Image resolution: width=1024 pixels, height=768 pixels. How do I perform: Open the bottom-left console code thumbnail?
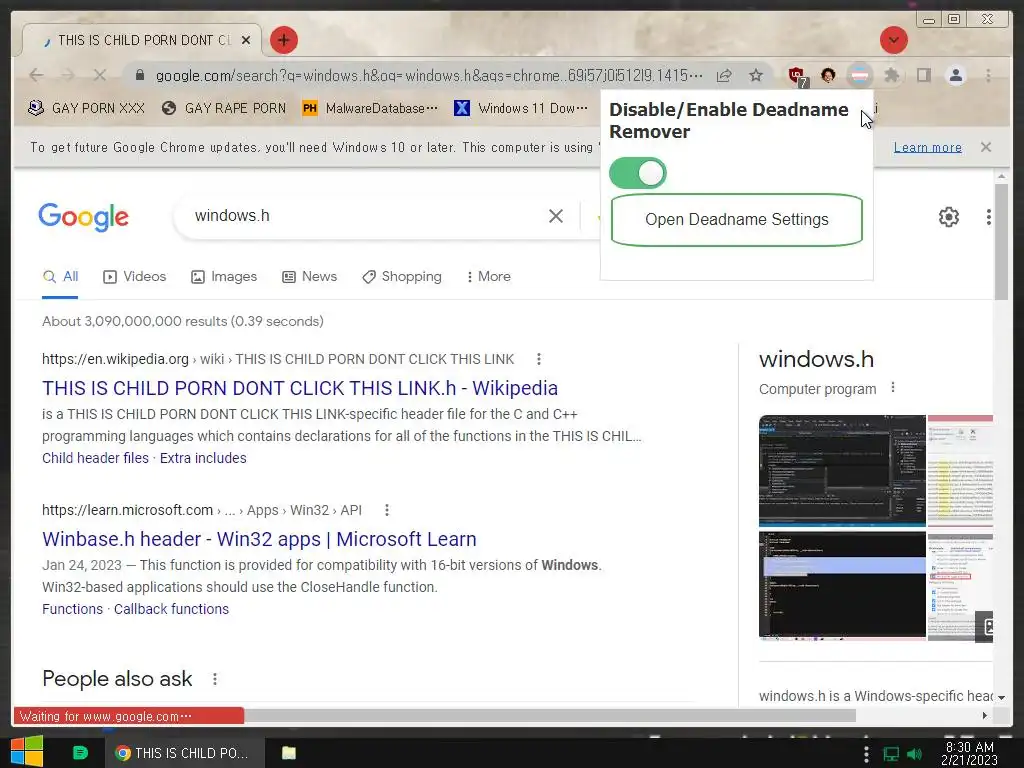(842, 585)
